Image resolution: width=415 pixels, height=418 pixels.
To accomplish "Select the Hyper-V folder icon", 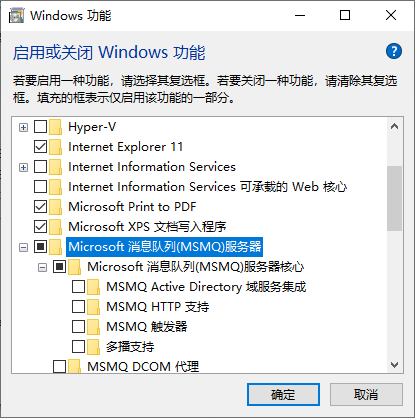I will click(55, 127).
